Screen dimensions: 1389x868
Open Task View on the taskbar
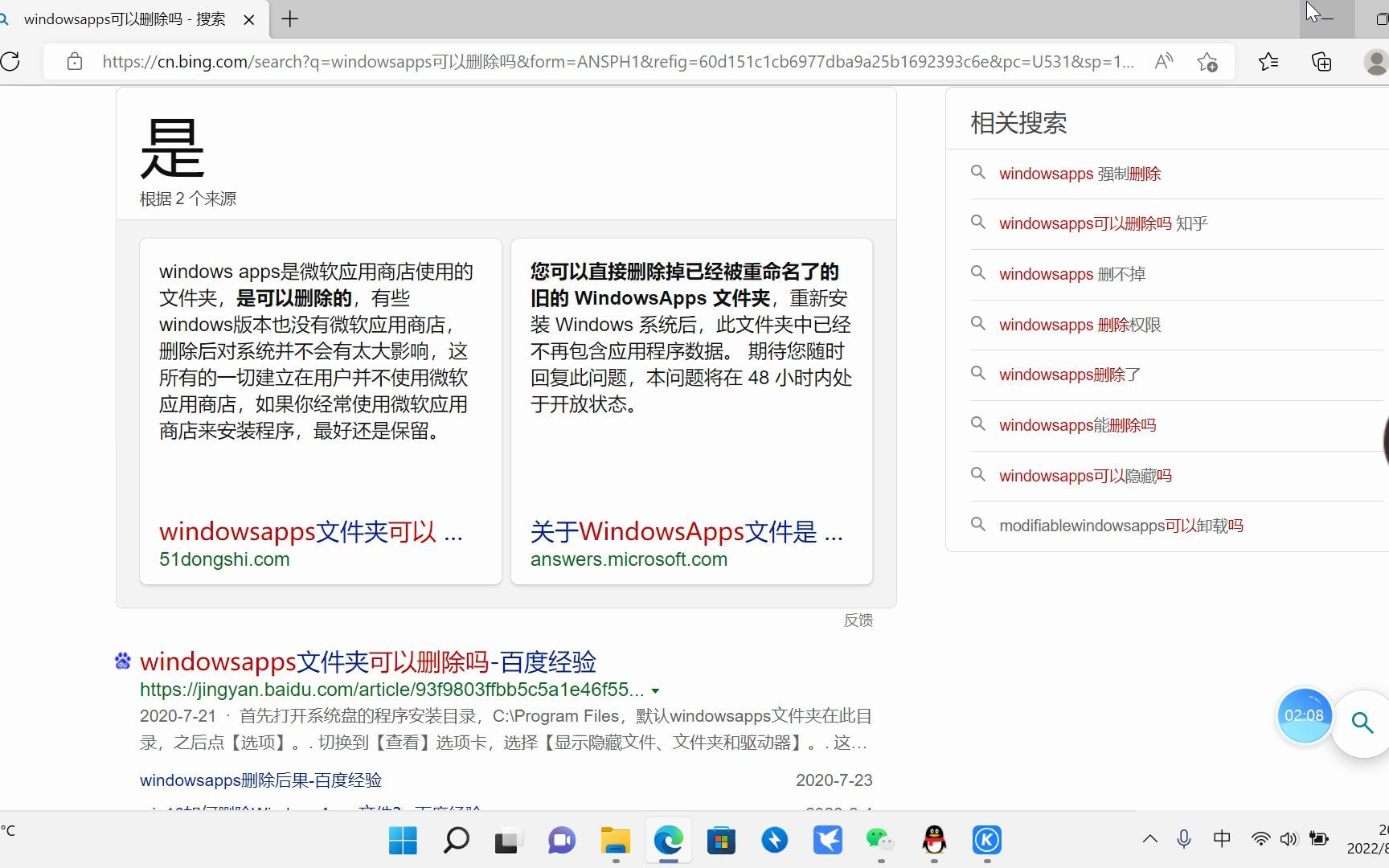[x=508, y=841]
